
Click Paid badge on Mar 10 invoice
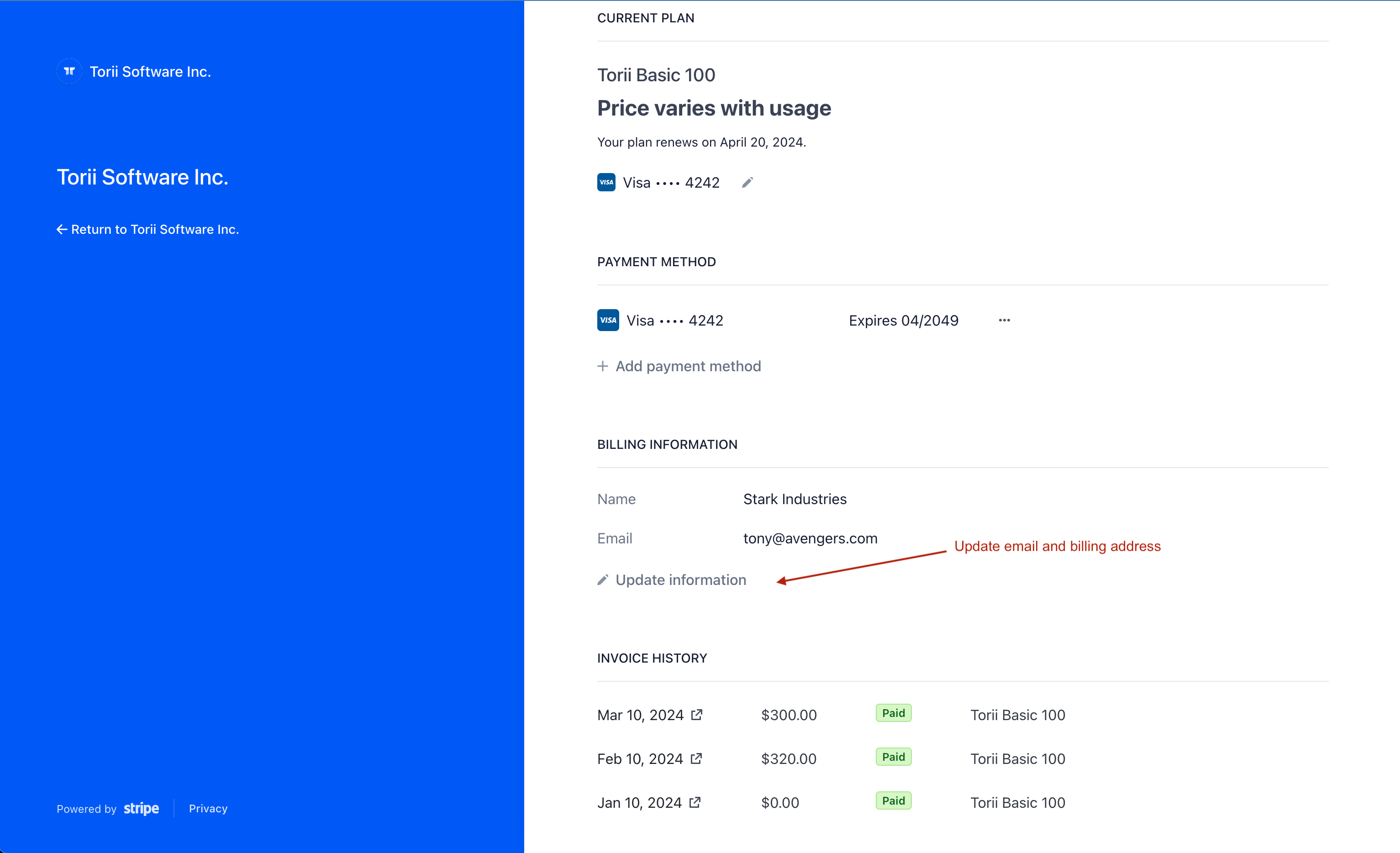(894, 713)
